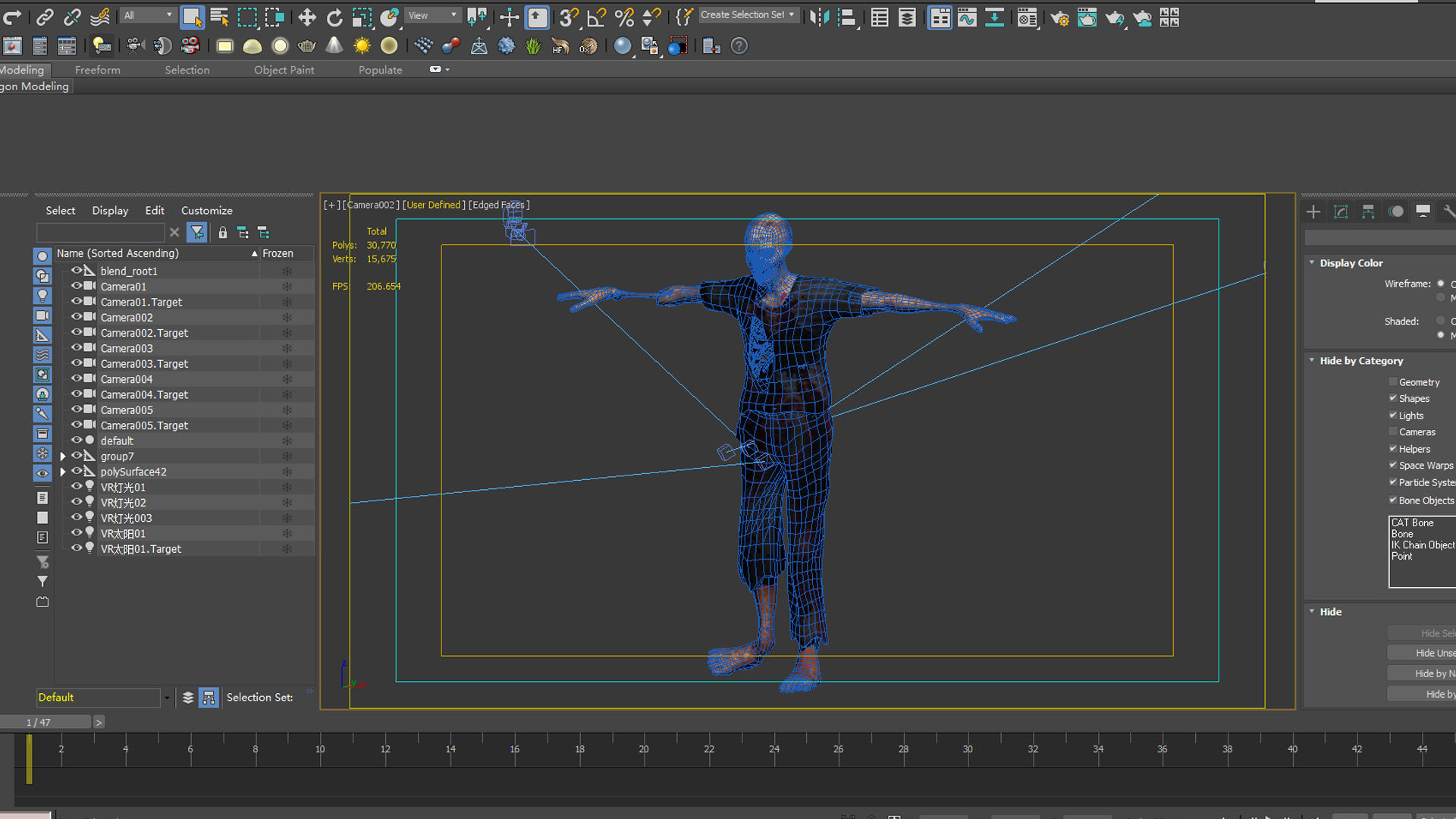The width and height of the screenshot is (1456, 819).
Task: Toggle the scene explorer filter funnel
Action: coord(197,232)
